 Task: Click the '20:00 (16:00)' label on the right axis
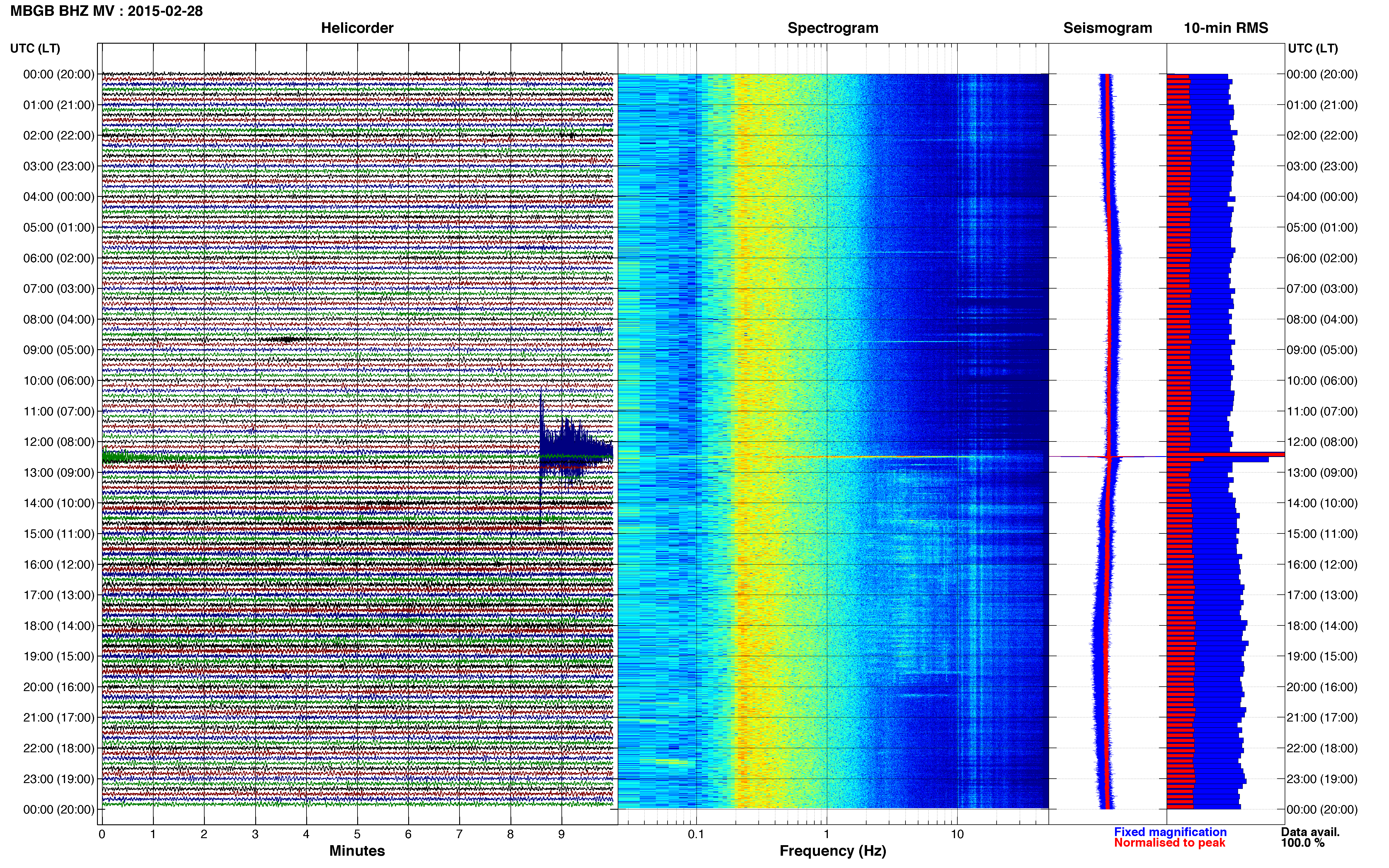click(x=1322, y=687)
